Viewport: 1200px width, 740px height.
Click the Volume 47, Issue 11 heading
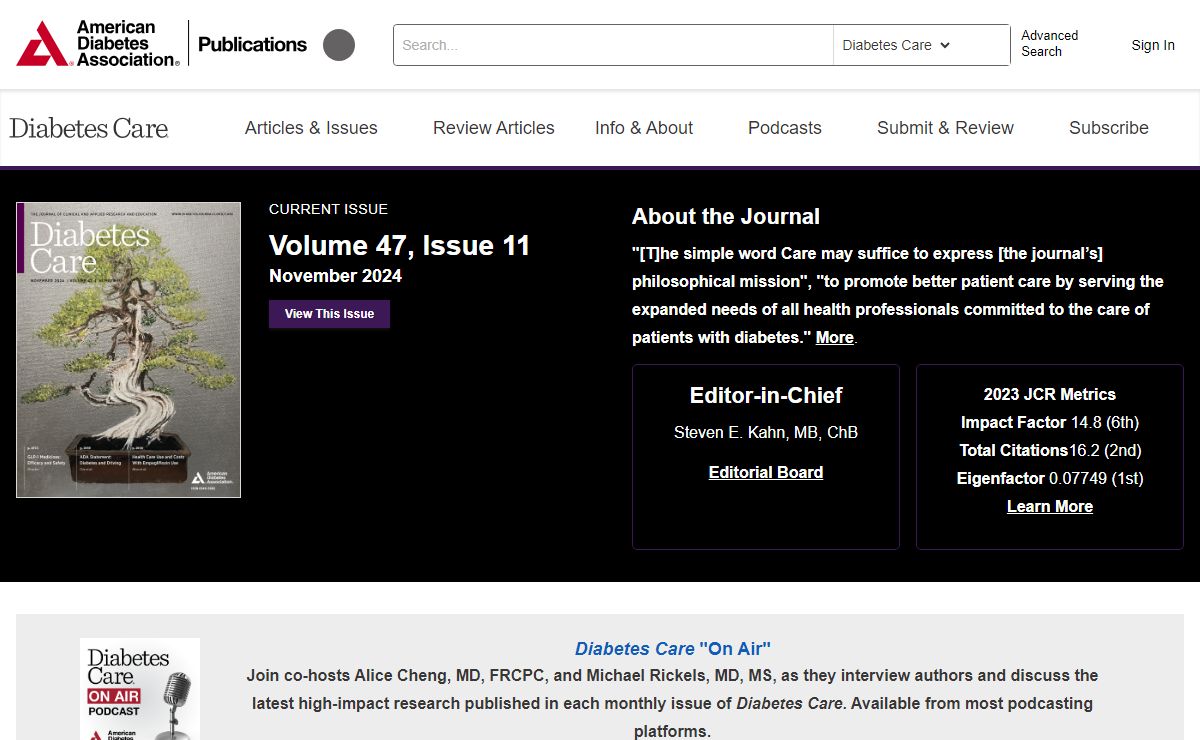tap(400, 246)
